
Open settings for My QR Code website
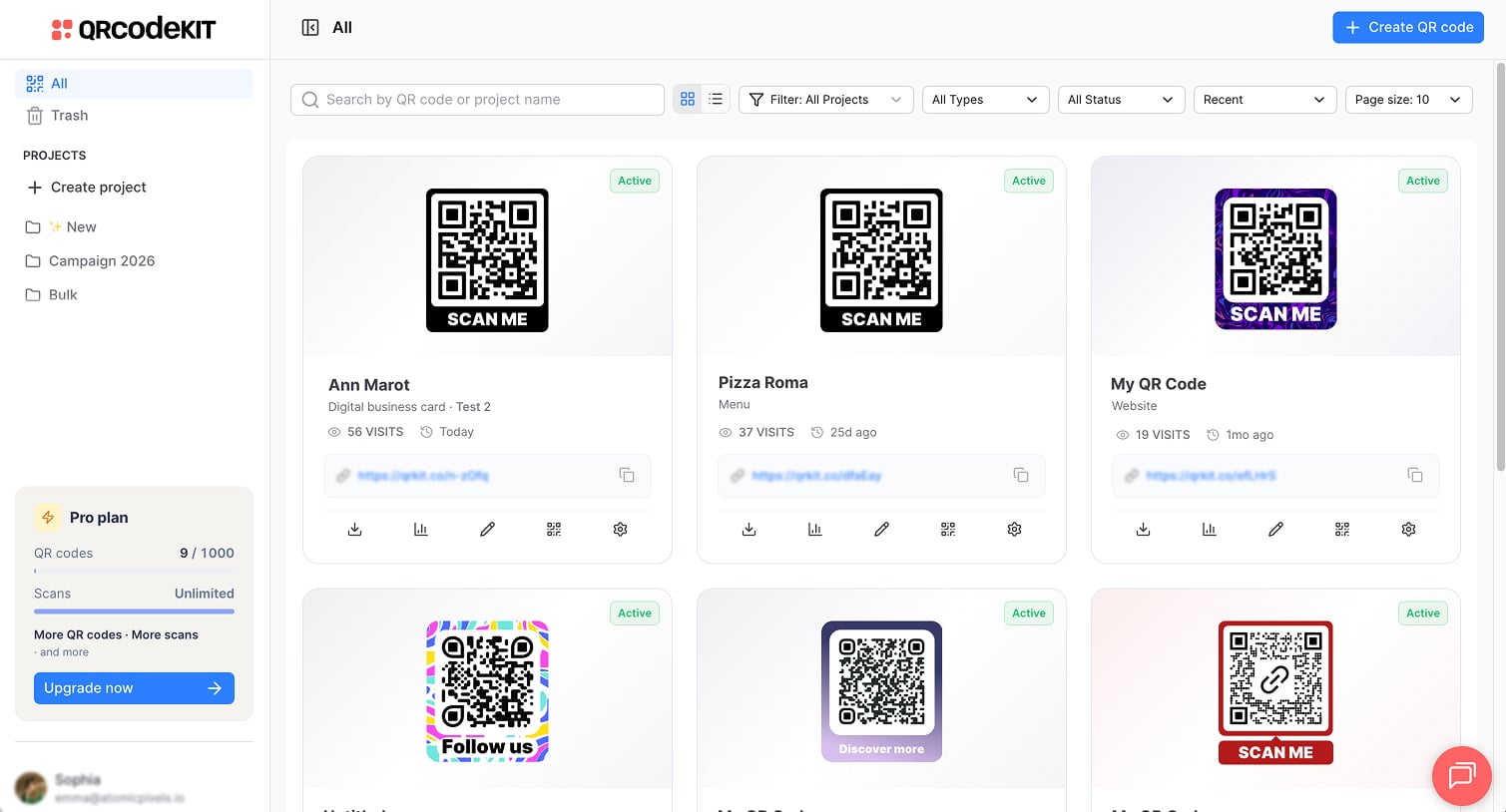click(1408, 530)
